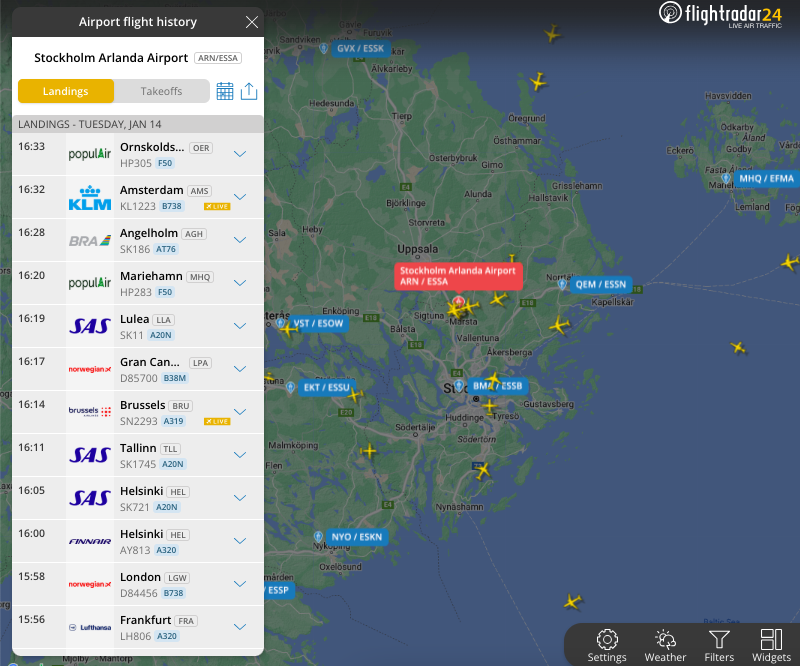Open the calendar date picker icon
Screen dimensions: 800x666
(224, 91)
